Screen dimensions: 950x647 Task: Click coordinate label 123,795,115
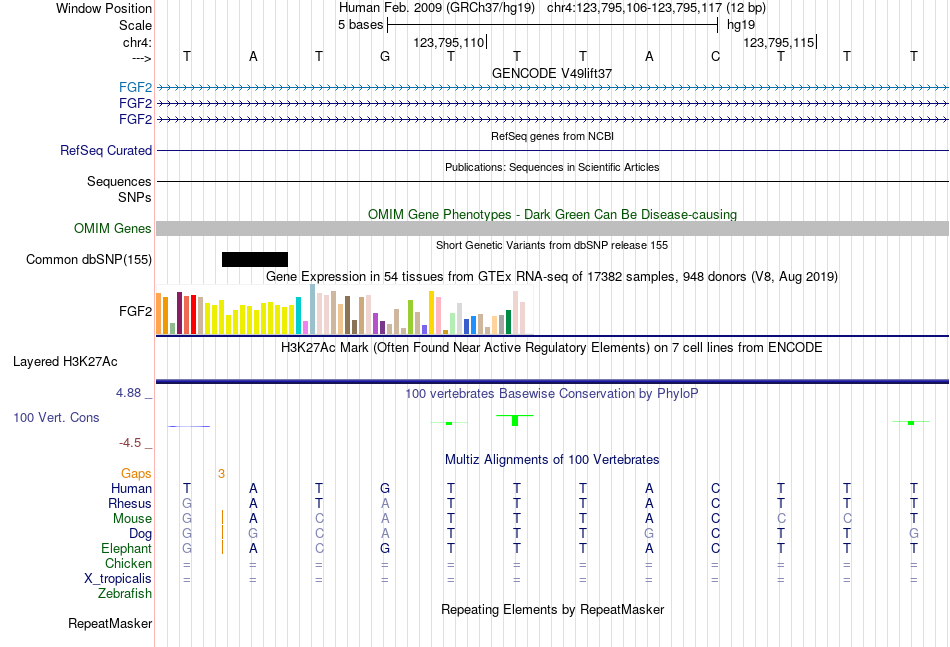(779, 42)
